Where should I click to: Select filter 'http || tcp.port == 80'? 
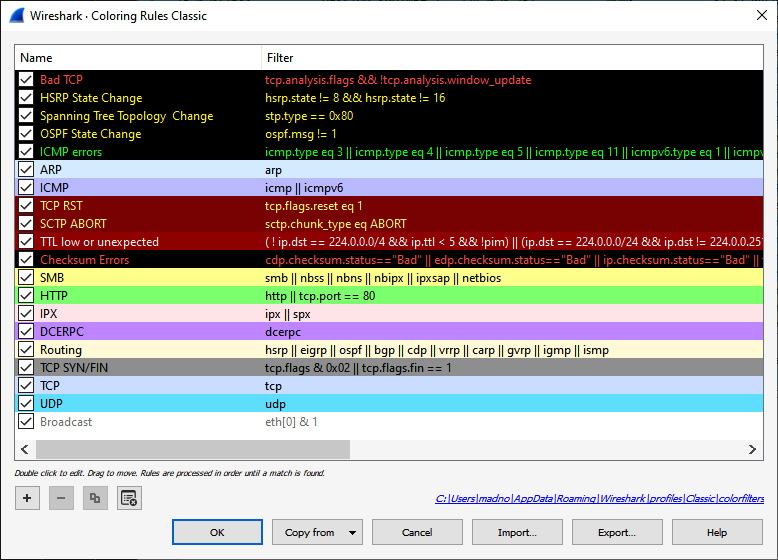pos(320,296)
